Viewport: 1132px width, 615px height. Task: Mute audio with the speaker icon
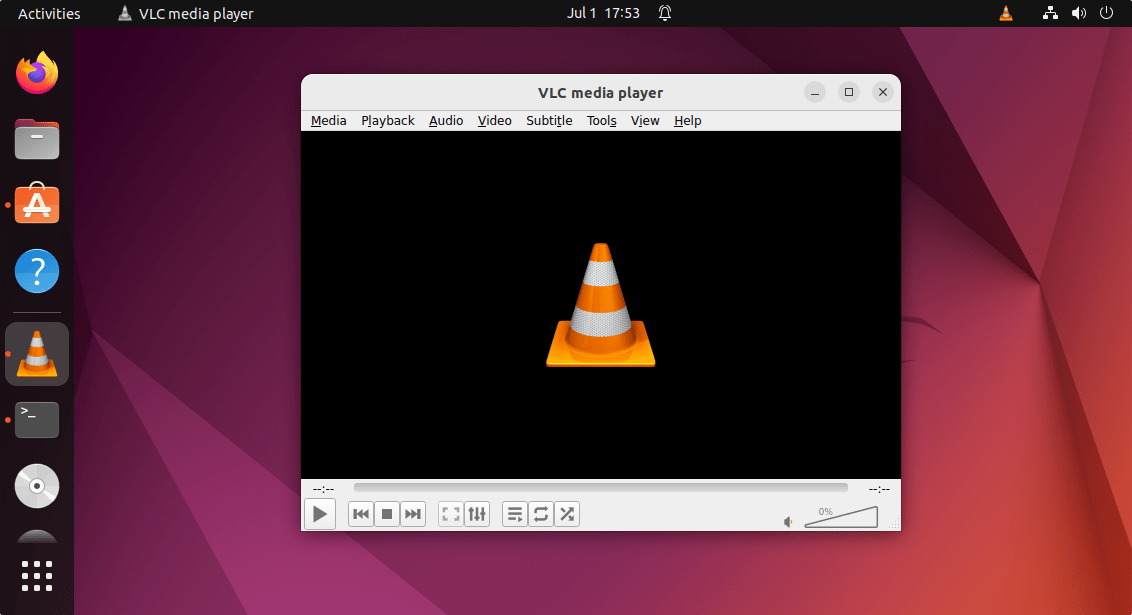[787, 521]
